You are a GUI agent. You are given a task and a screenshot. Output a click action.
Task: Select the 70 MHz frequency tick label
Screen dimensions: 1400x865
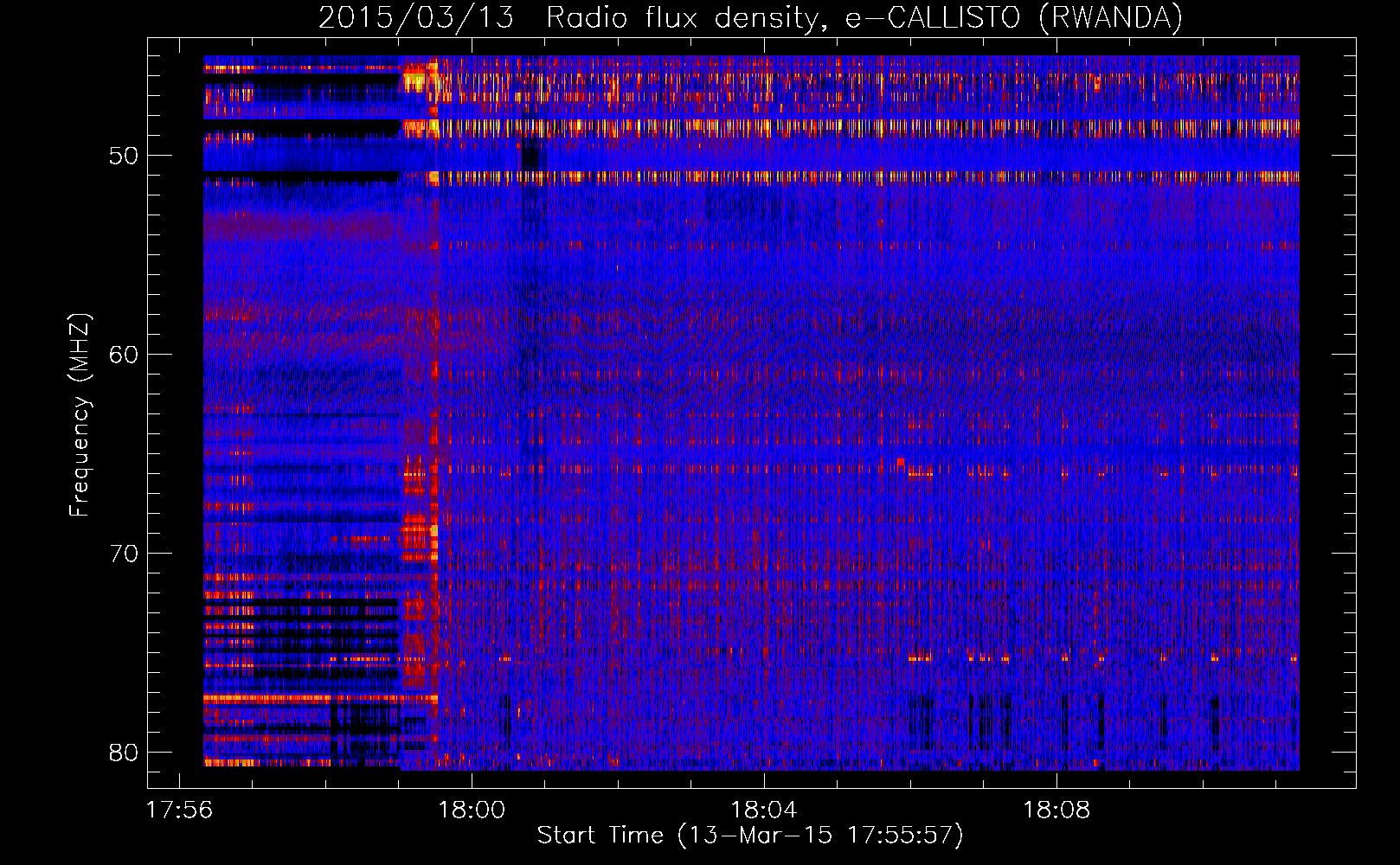(x=124, y=554)
